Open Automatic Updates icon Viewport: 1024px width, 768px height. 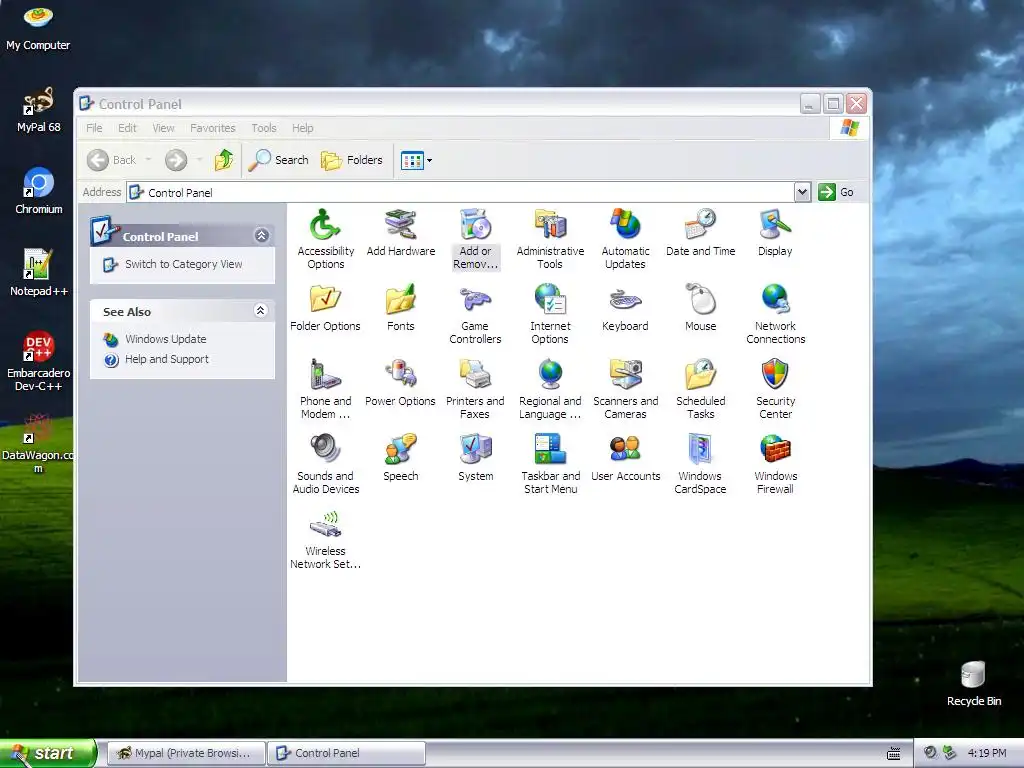[x=625, y=239]
